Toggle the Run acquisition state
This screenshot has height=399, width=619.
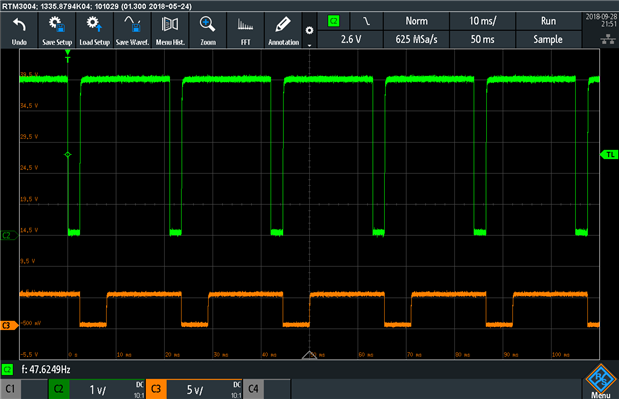(548, 21)
